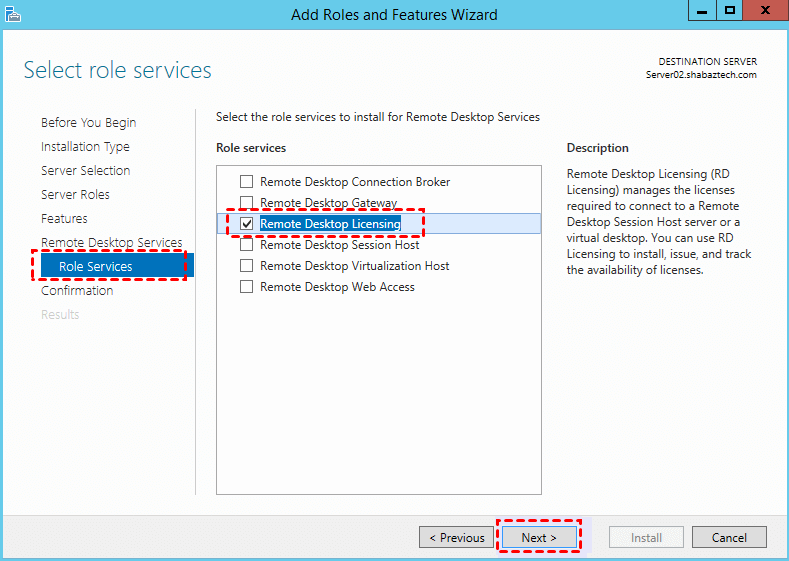The height and width of the screenshot is (561, 789).
Task: Enable the Remote Desktop Gateway checkbox
Action: coord(247,203)
